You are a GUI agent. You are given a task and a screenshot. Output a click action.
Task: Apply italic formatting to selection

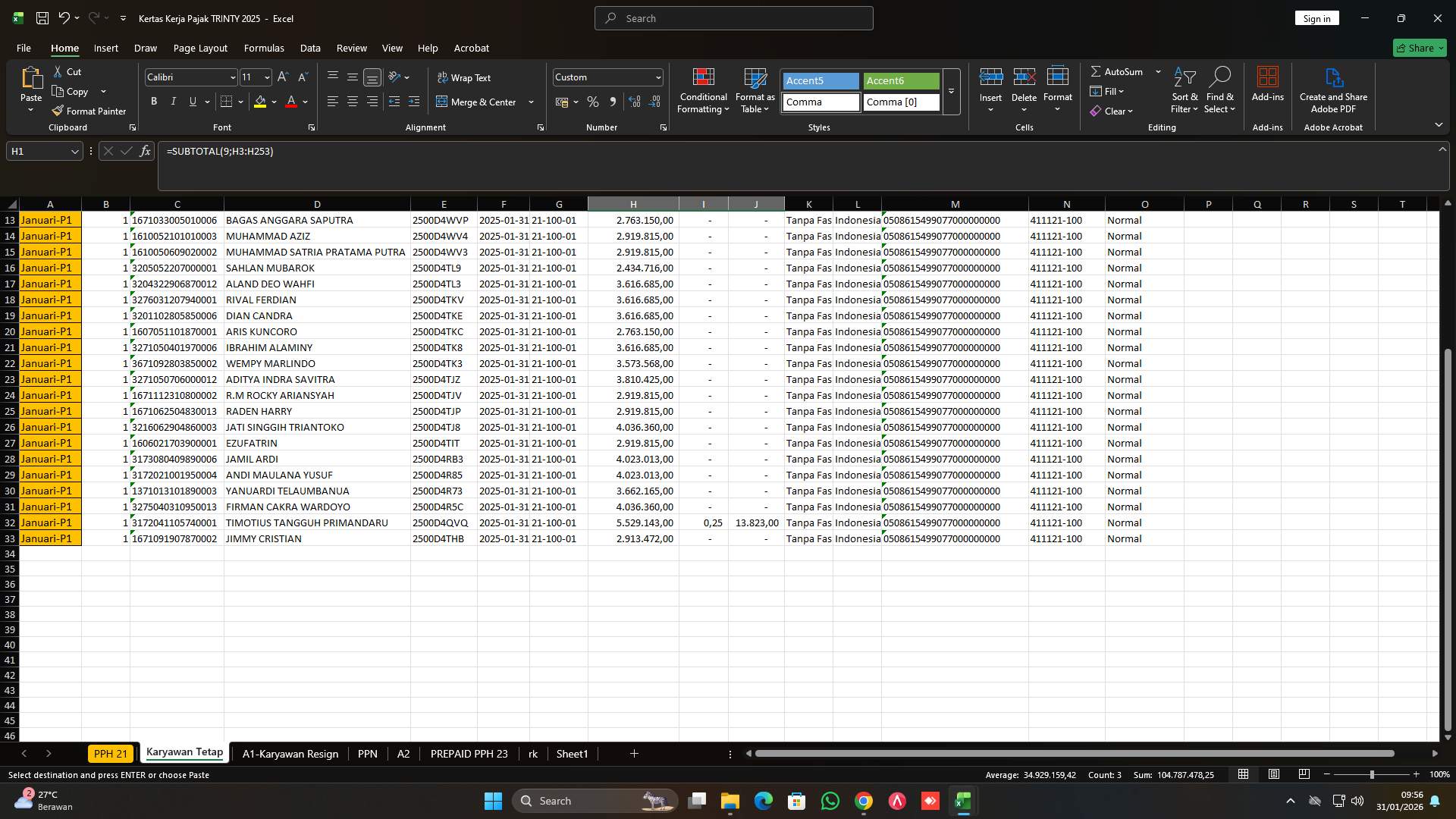click(x=173, y=101)
